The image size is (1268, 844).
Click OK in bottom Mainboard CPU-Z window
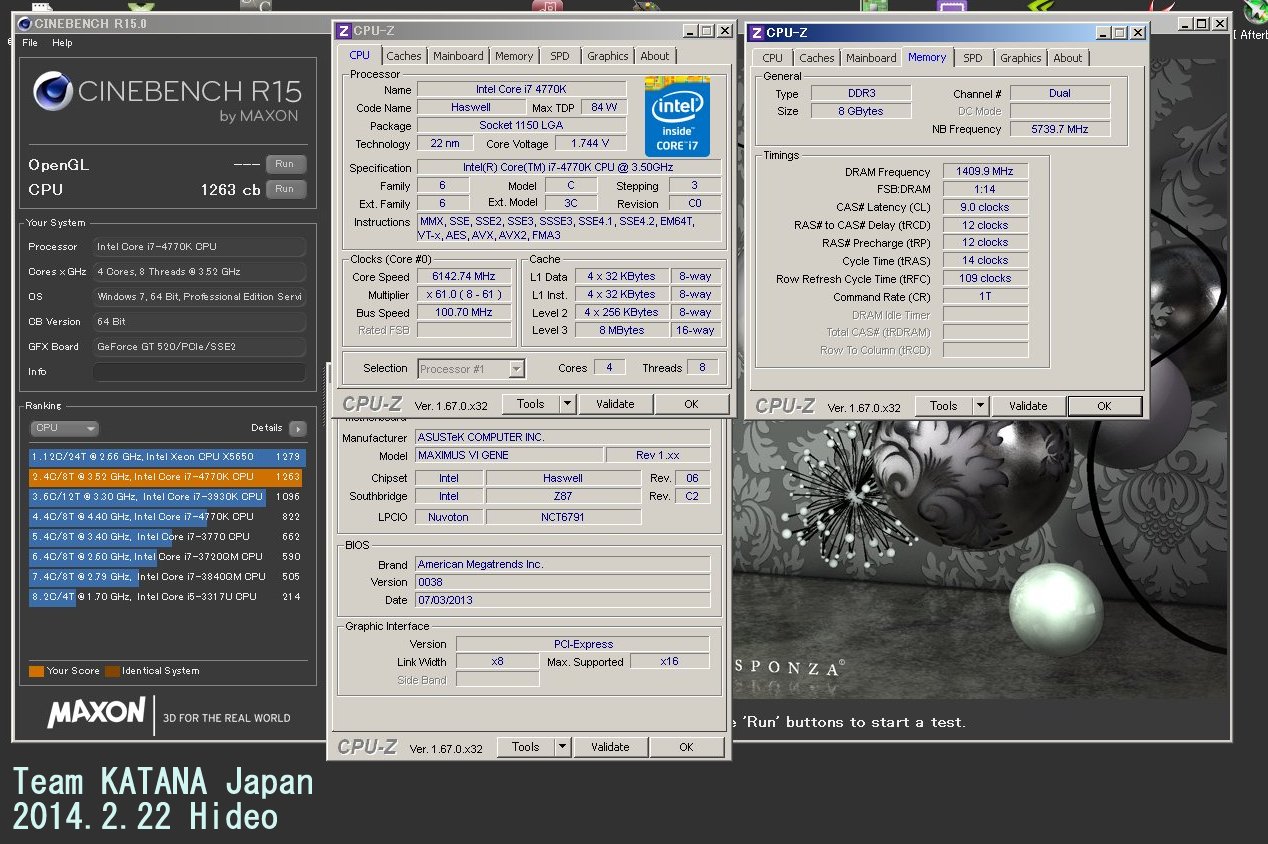686,747
